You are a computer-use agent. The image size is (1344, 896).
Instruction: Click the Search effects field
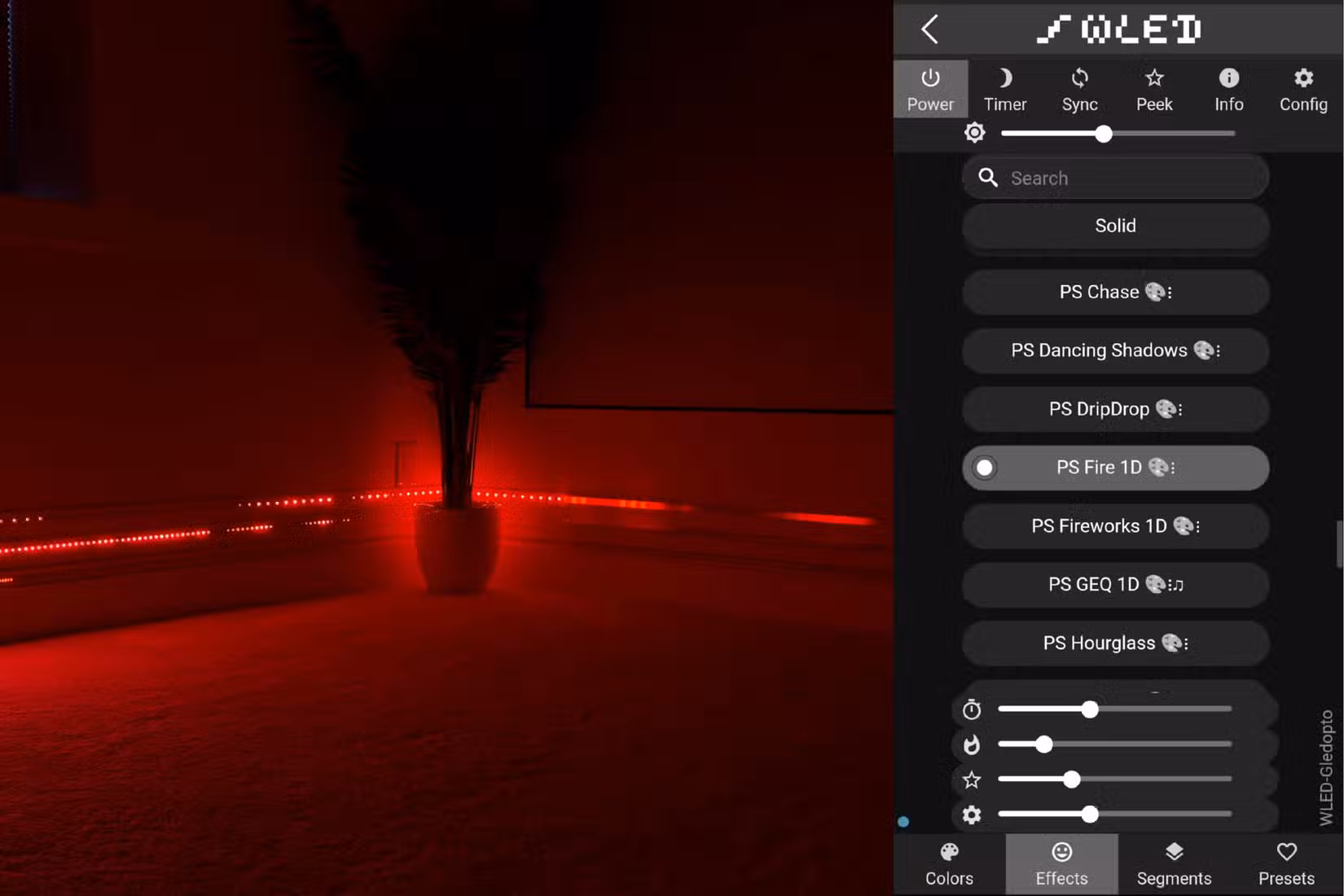[1115, 178]
